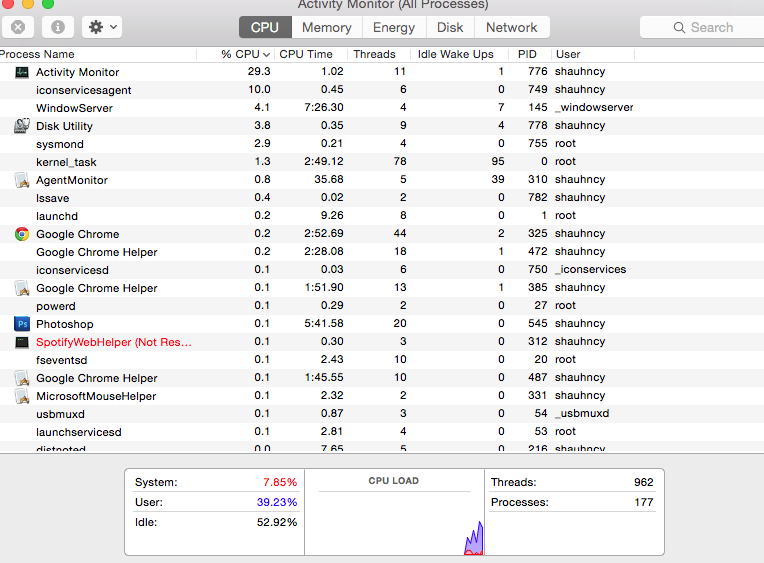Click the _iconservices user cell
This screenshot has height=563, width=764.
(x=591, y=269)
